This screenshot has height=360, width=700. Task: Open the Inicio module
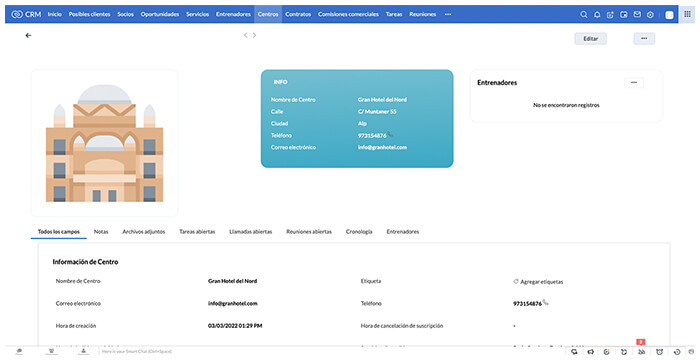55,14
